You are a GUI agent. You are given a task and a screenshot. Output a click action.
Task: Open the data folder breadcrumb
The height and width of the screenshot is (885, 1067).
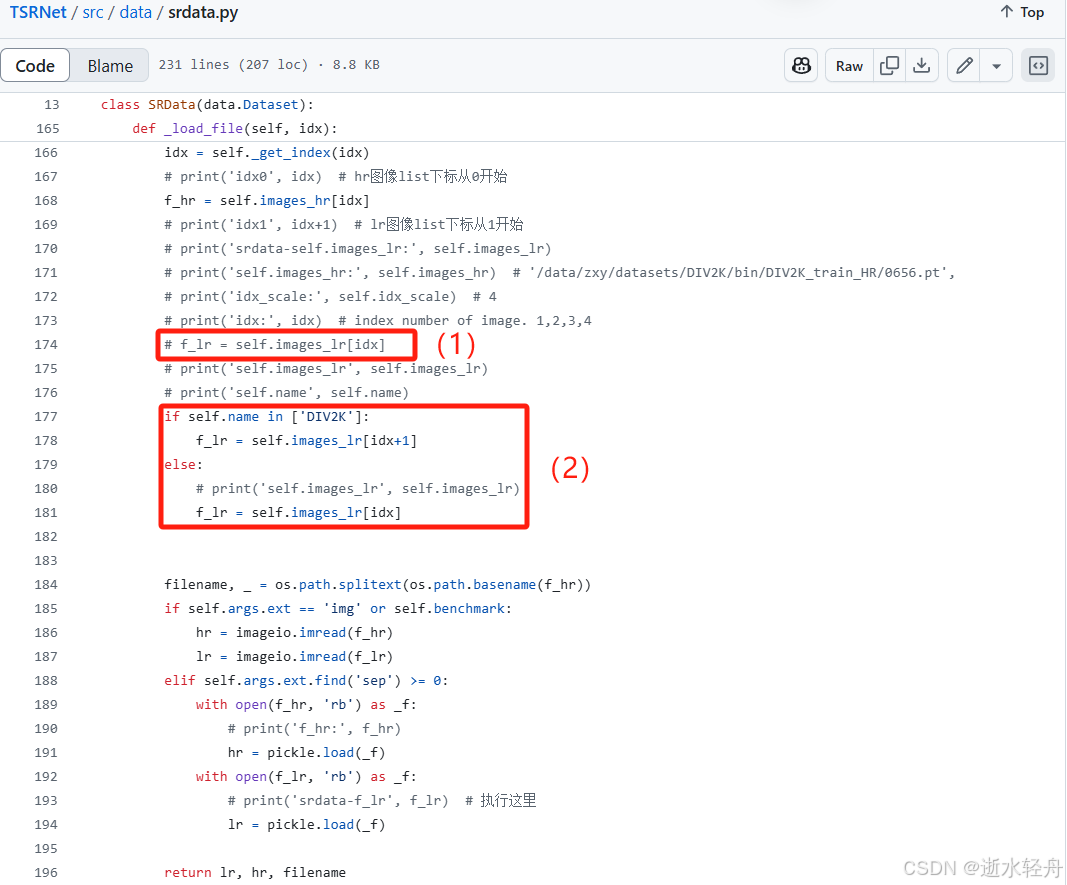click(x=135, y=12)
